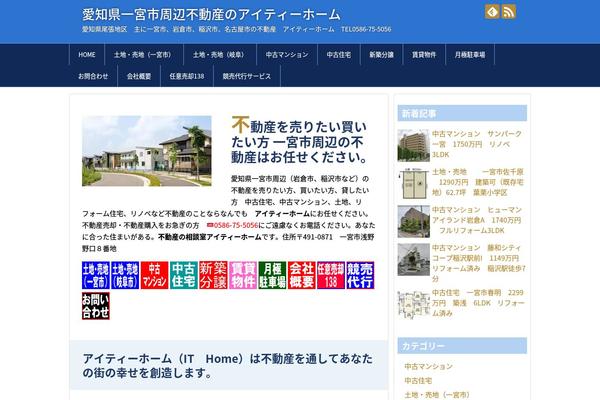Click the heading アイティーホーム（IT Home）は不動産を通して
Viewport: 600px width, 400px height.
tap(228, 365)
